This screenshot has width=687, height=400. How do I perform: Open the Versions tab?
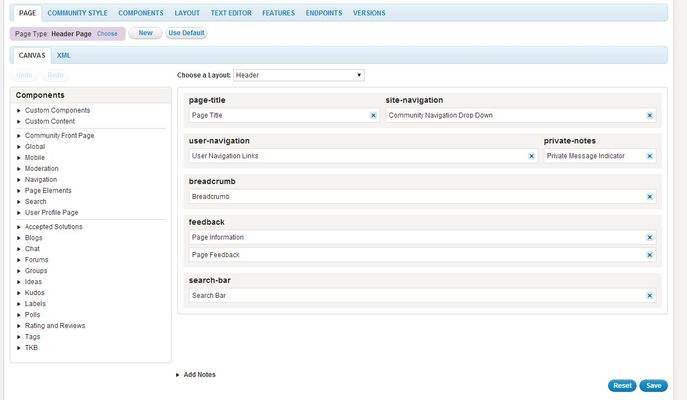click(x=369, y=13)
